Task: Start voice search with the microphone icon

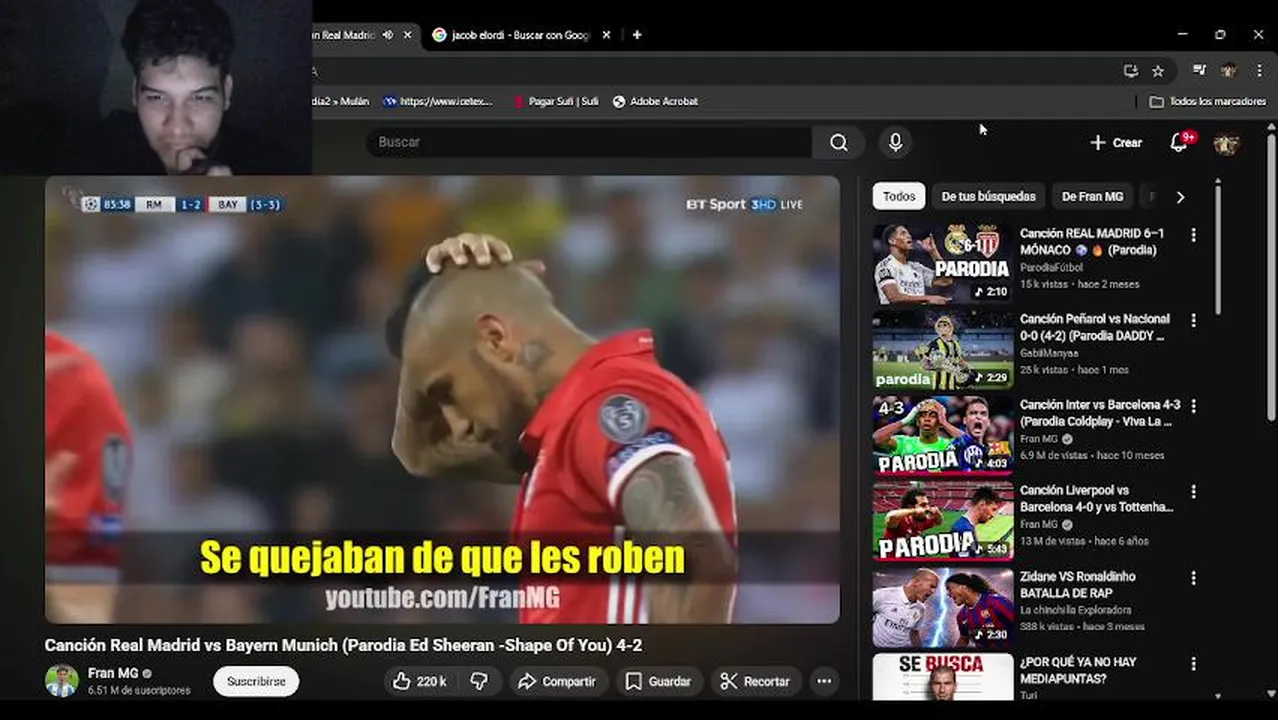Action: 895,142
